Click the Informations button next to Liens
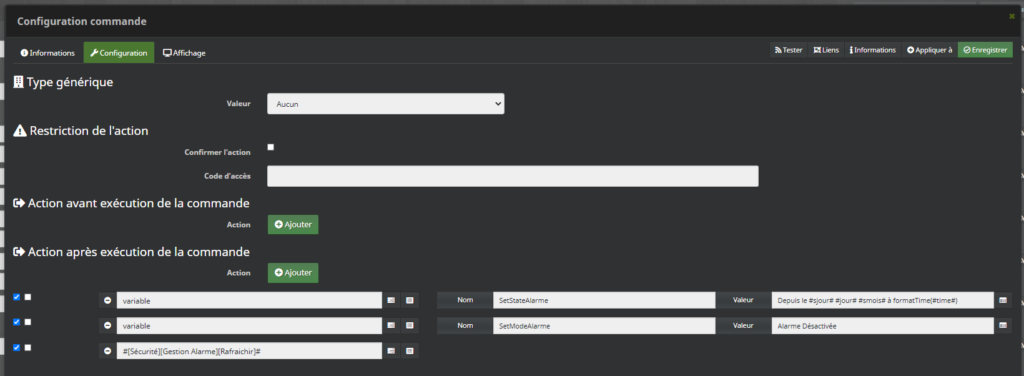Screen dimensions: 1024x376 pyautogui.click(x=872, y=50)
